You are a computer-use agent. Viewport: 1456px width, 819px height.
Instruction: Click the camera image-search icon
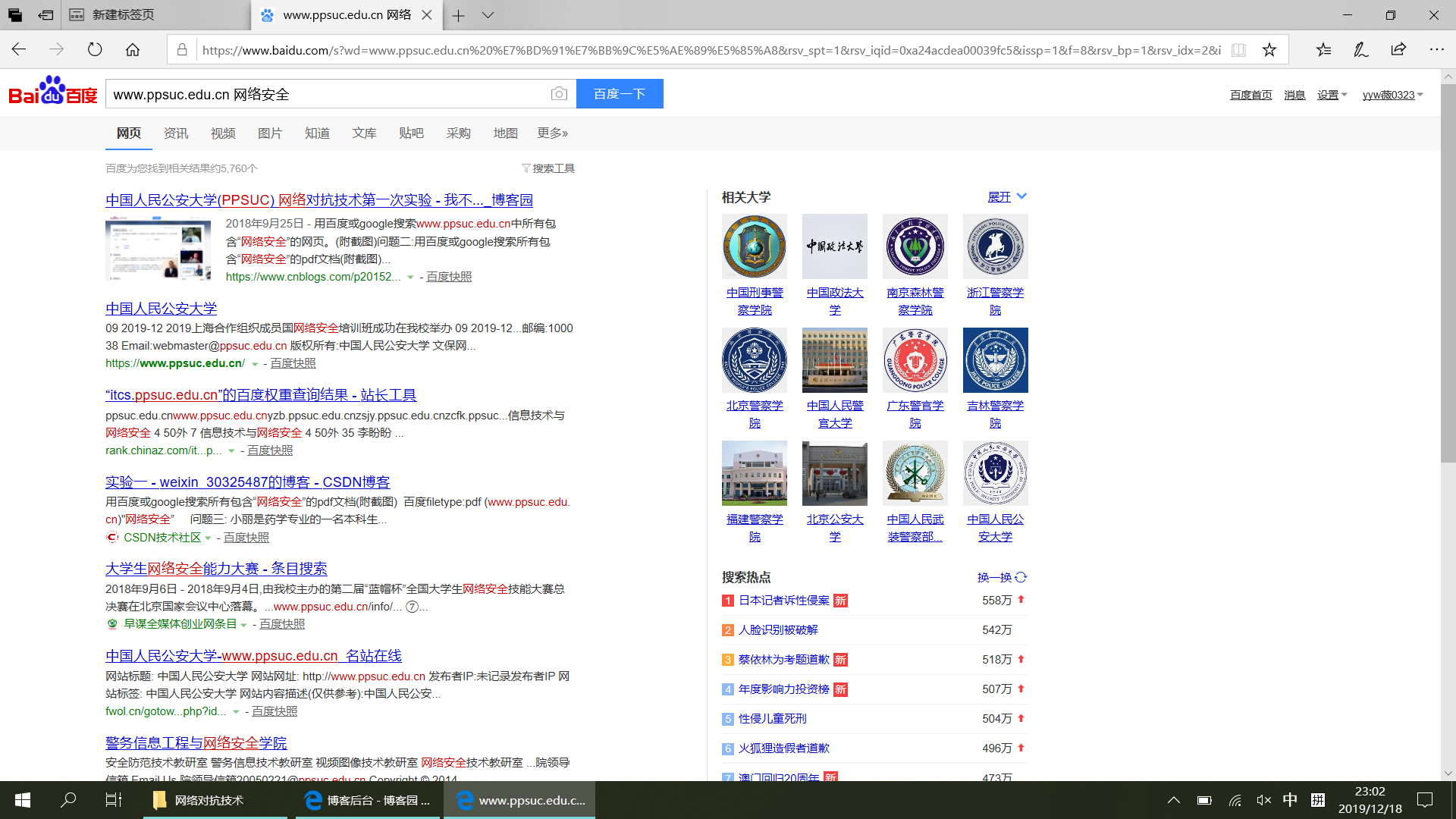[x=559, y=94]
